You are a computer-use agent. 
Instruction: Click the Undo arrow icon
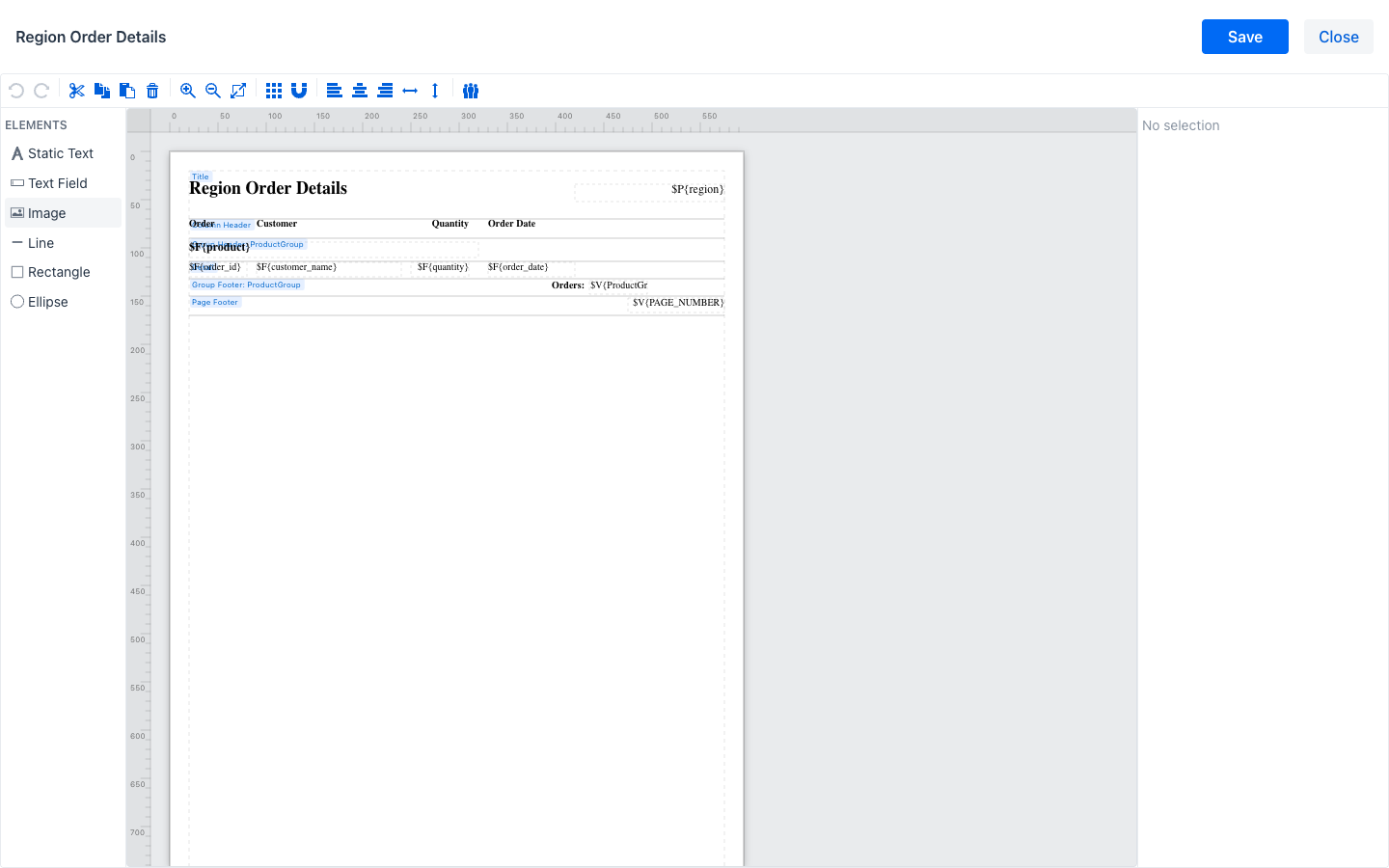coord(16,91)
